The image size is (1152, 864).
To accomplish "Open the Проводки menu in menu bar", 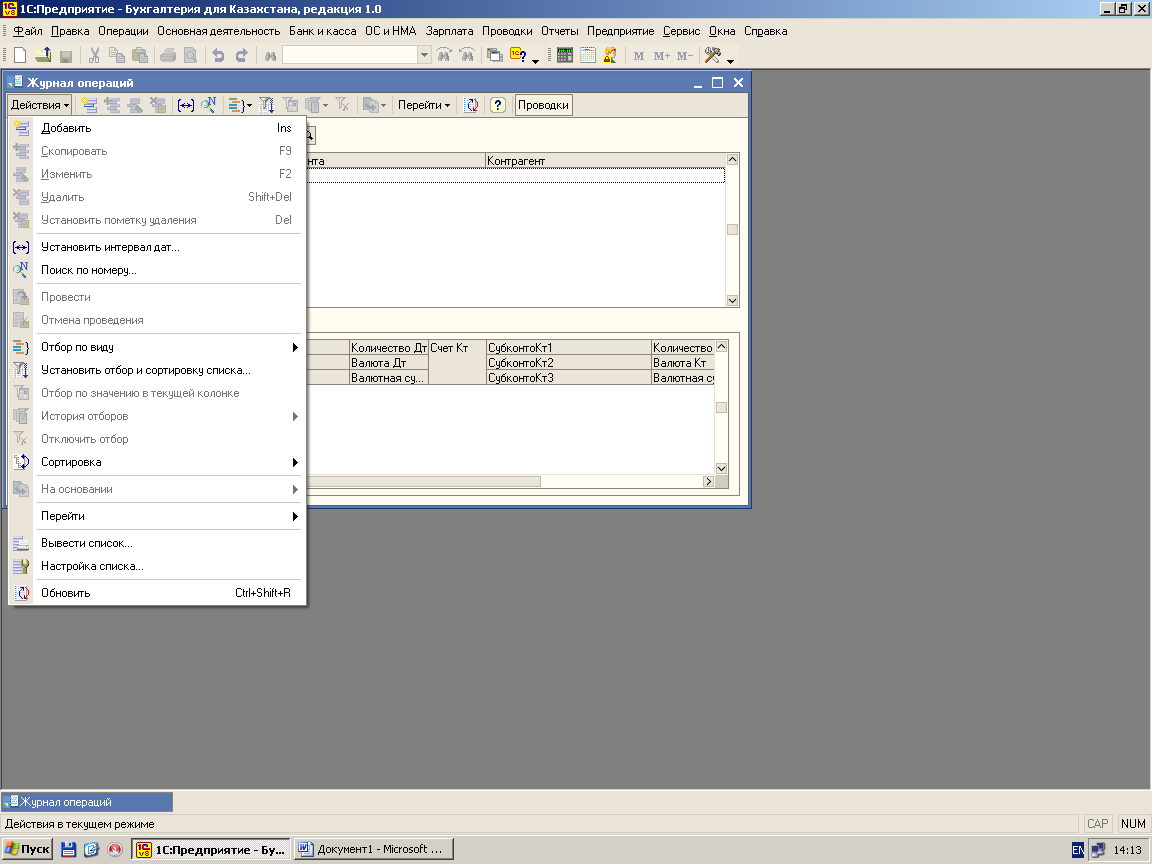I will click(507, 31).
